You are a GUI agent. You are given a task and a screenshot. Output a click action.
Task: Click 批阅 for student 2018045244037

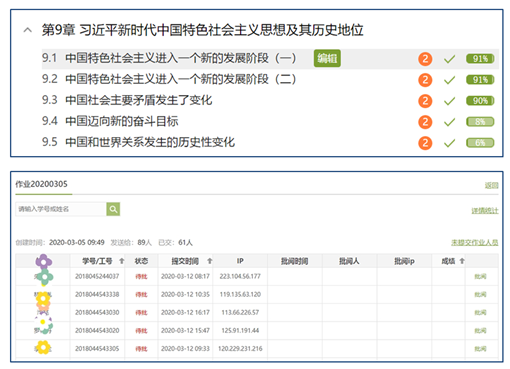click(x=480, y=276)
